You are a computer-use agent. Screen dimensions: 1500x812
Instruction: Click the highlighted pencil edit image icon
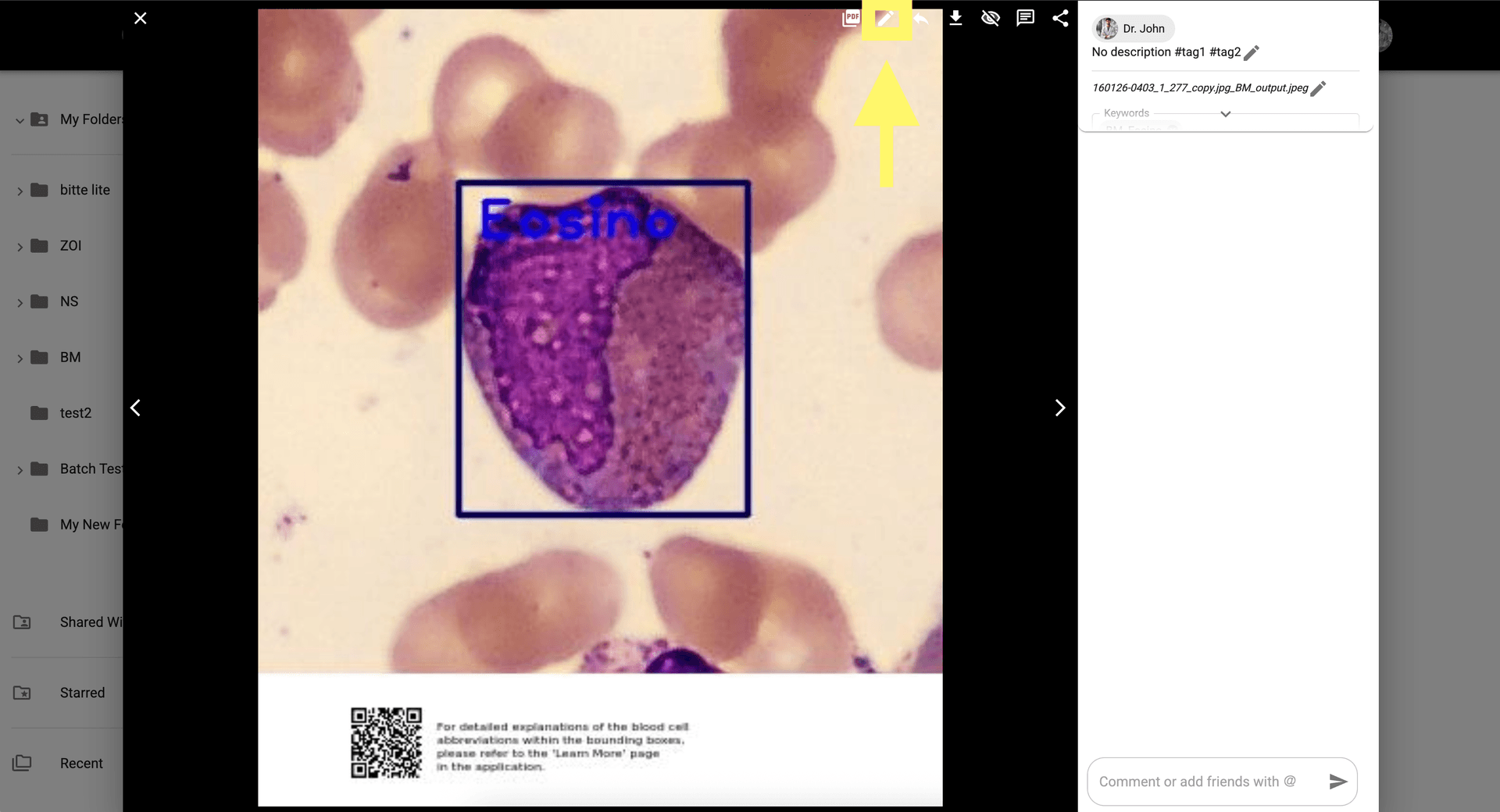point(886,19)
